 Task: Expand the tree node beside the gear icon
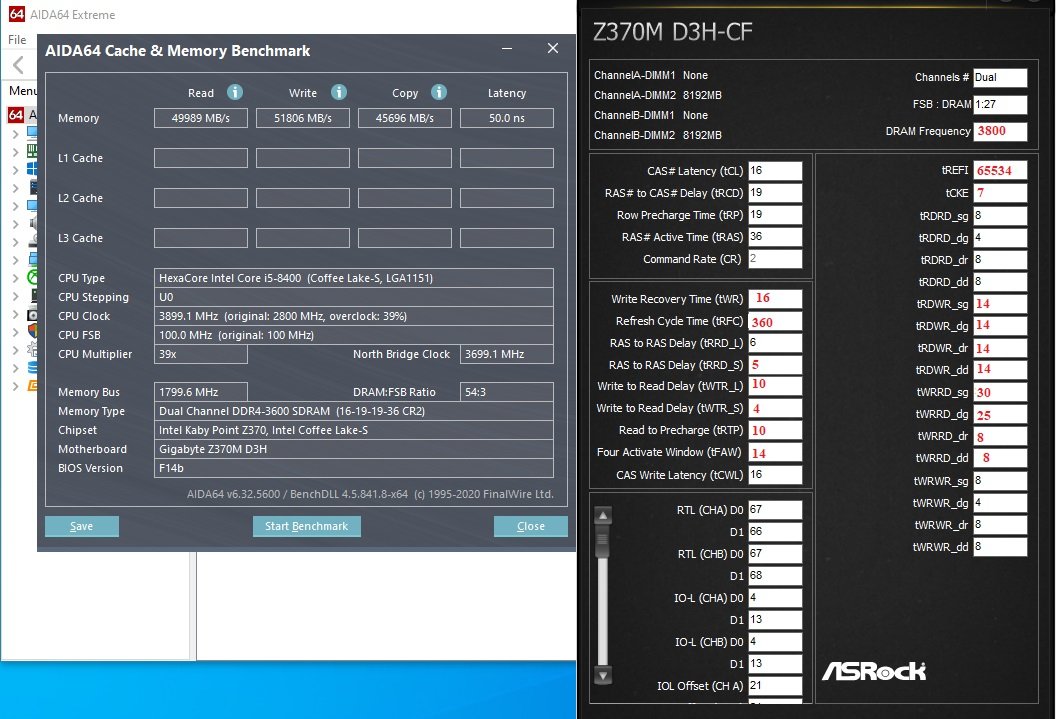[15, 349]
